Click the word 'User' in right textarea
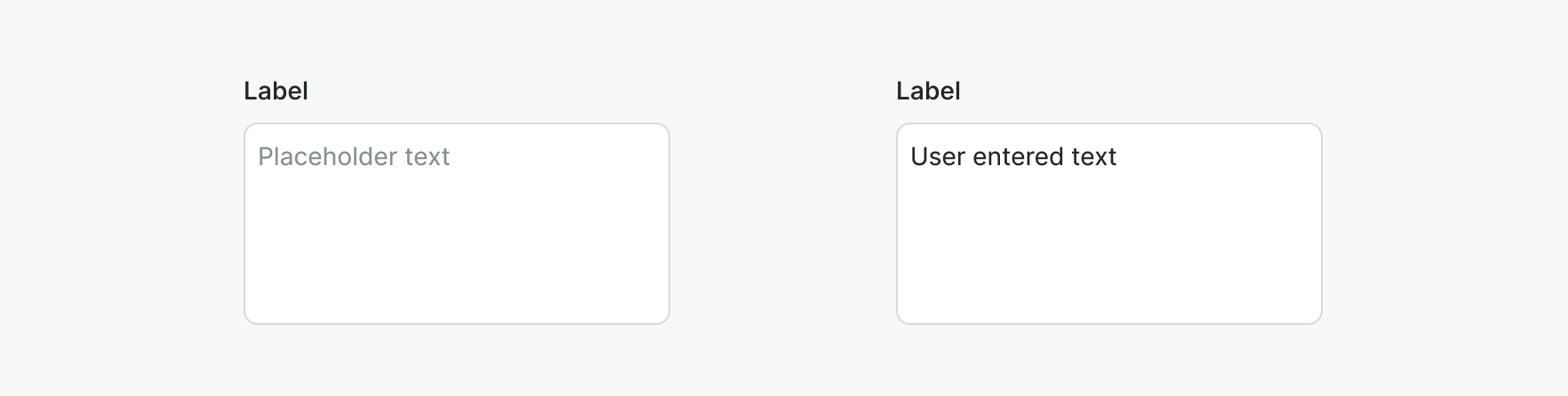Viewport: 1568px width, 396px height. (938, 157)
